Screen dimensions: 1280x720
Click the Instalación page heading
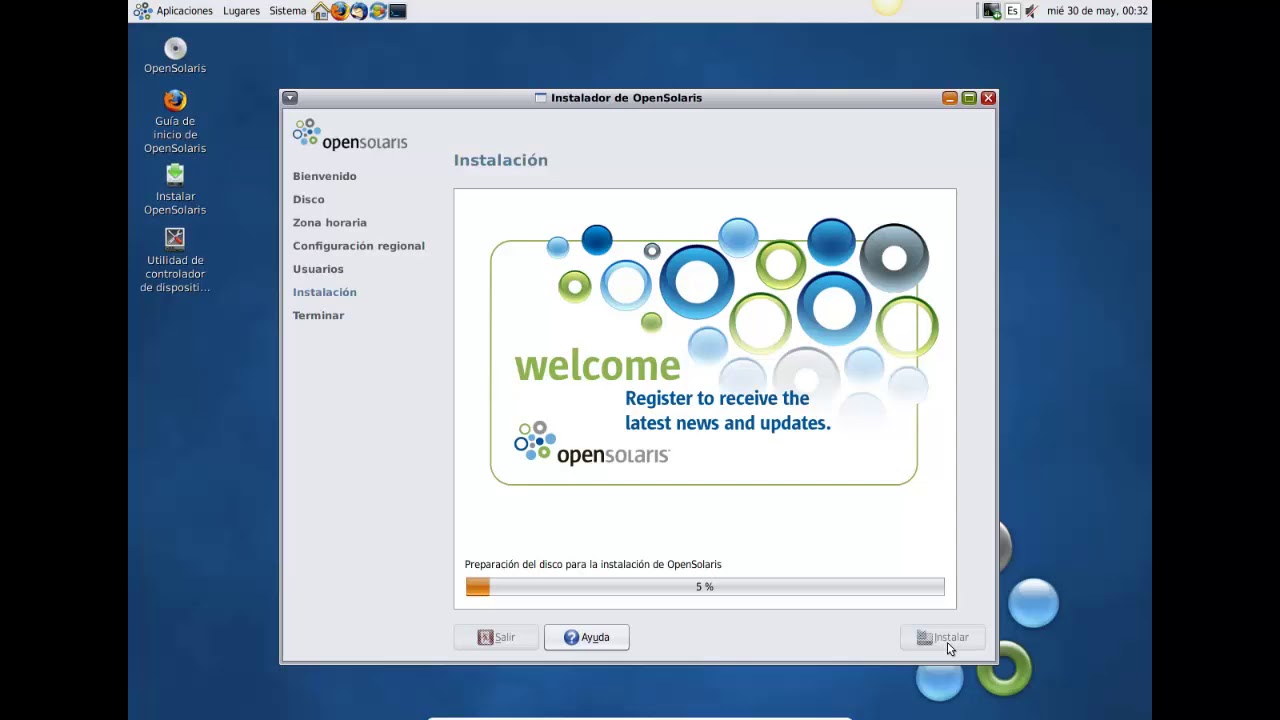tap(501, 160)
